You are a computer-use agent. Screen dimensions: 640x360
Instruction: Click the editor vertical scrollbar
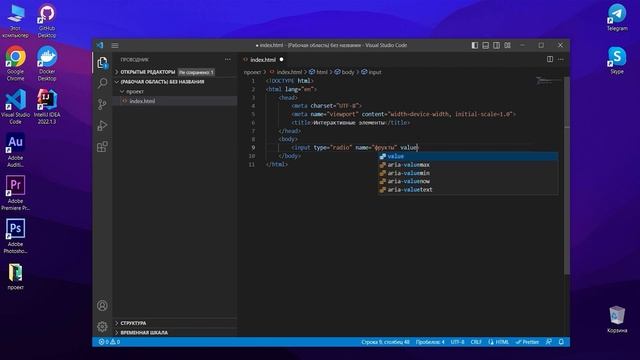coord(567,176)
